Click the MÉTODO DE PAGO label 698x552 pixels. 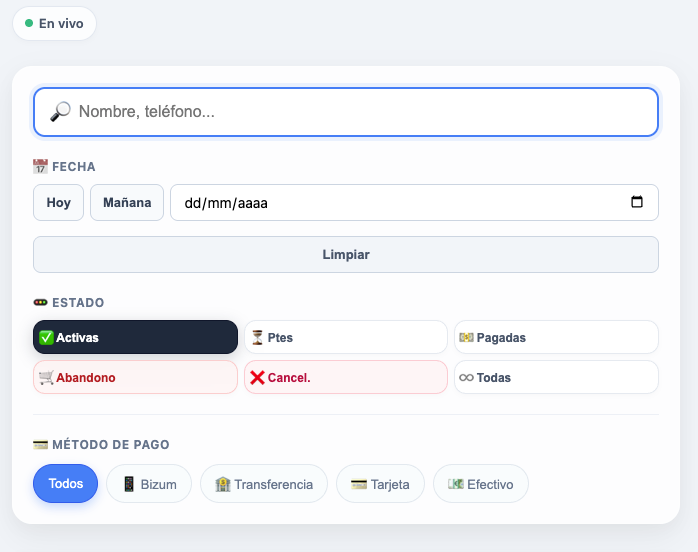(x=101, y=445)
